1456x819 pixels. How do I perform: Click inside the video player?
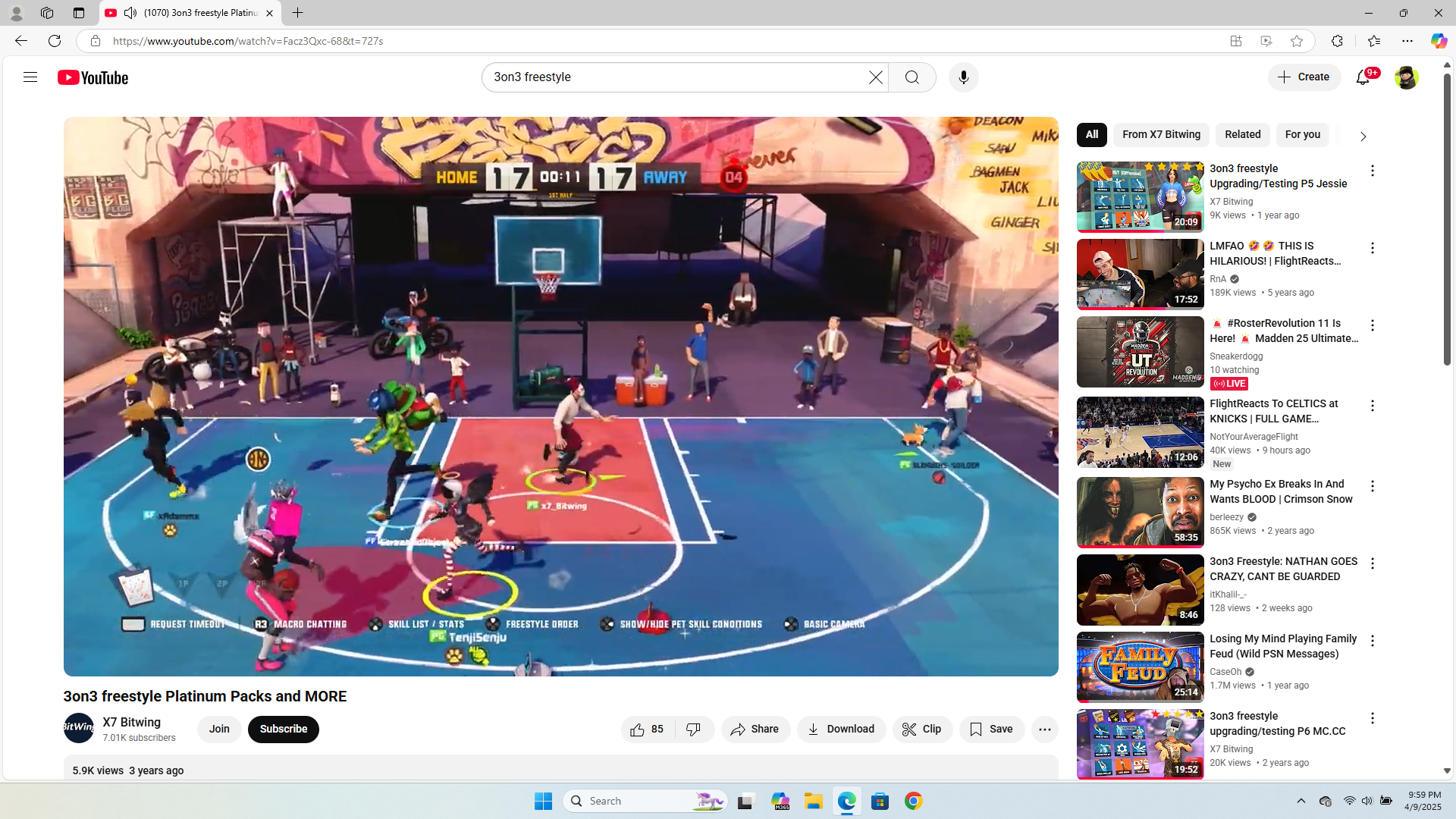point(561,396)
